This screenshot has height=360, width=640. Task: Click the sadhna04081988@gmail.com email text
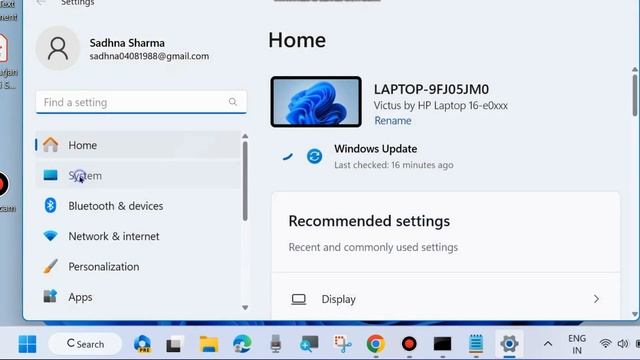tap(149, 56)
